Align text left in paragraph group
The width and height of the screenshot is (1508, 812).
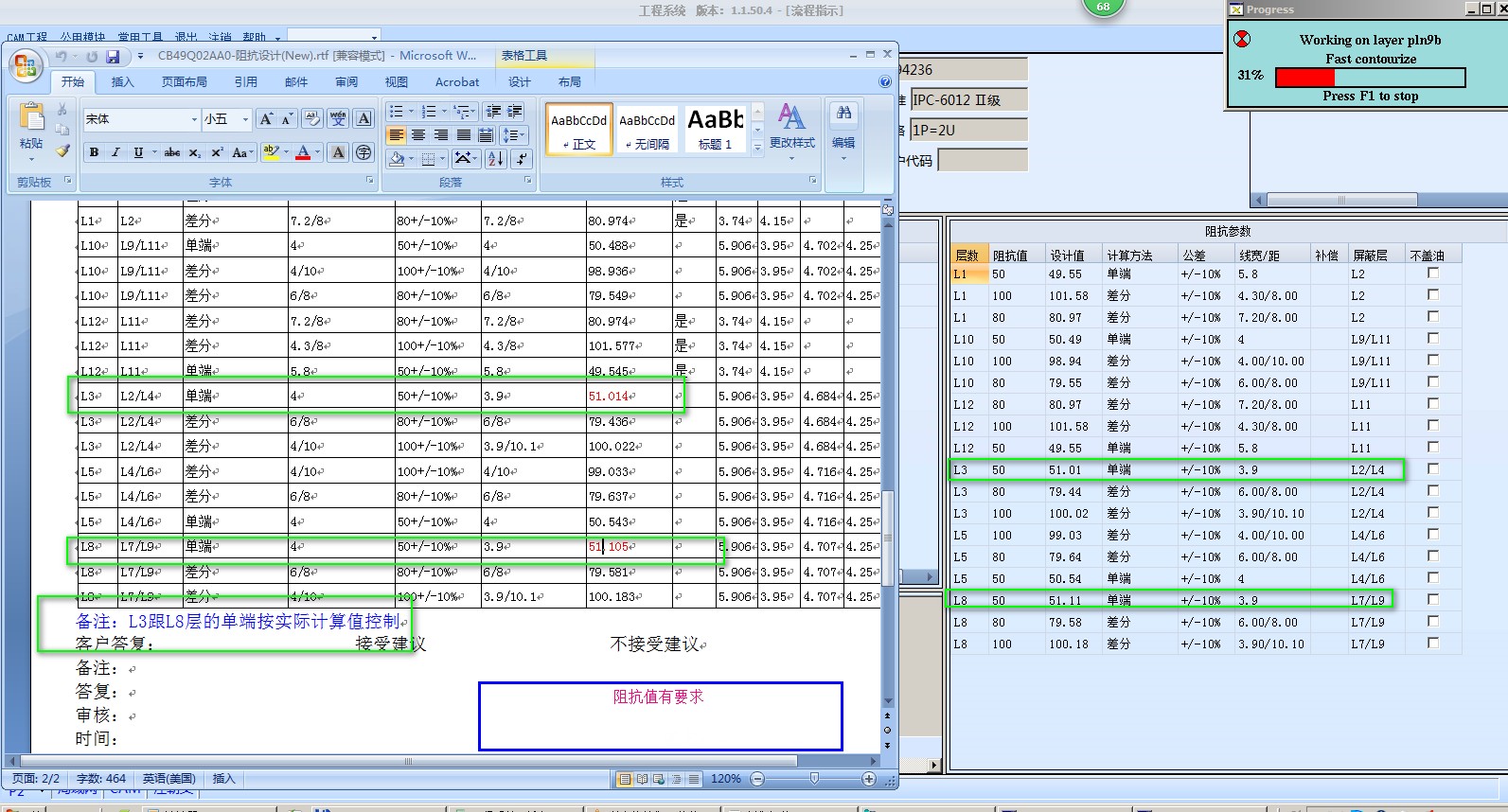[x=397, y=135]
